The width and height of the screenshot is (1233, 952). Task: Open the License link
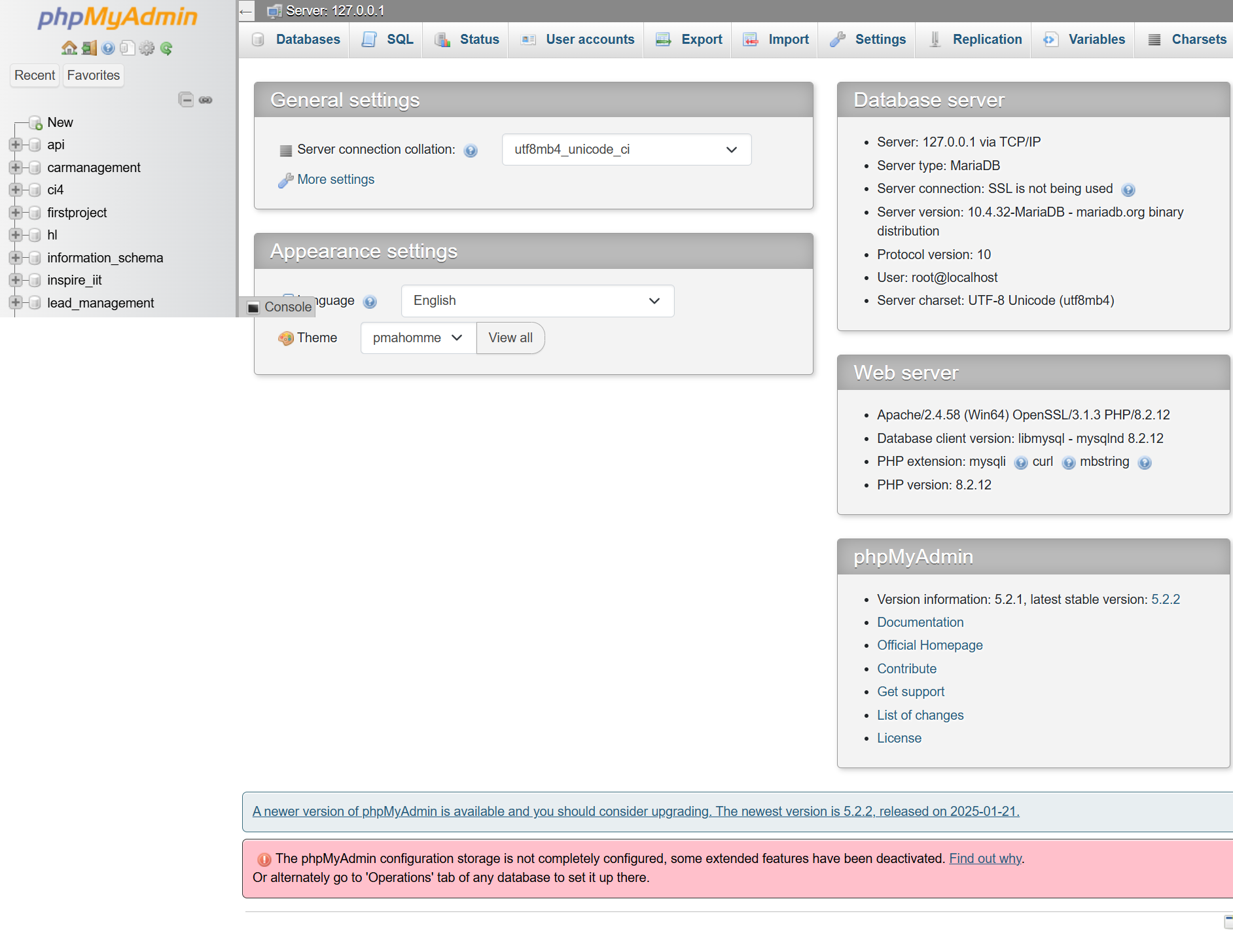pyautogui.click(x=899, y=738)
